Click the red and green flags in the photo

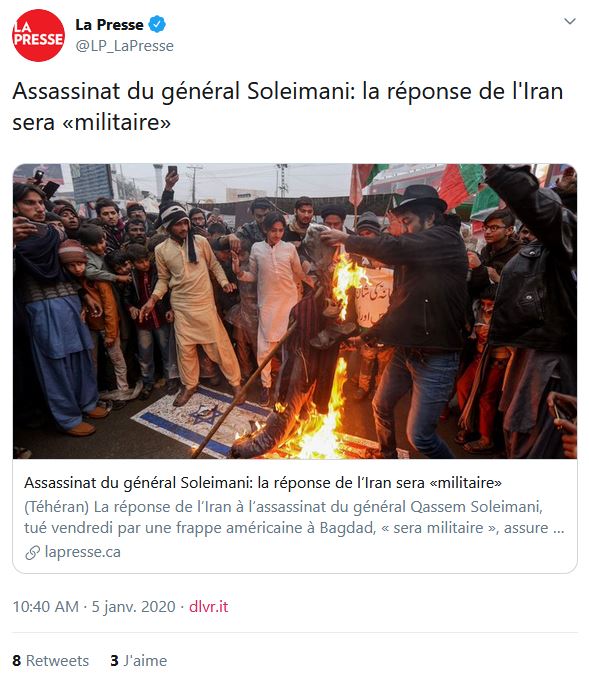462,190
